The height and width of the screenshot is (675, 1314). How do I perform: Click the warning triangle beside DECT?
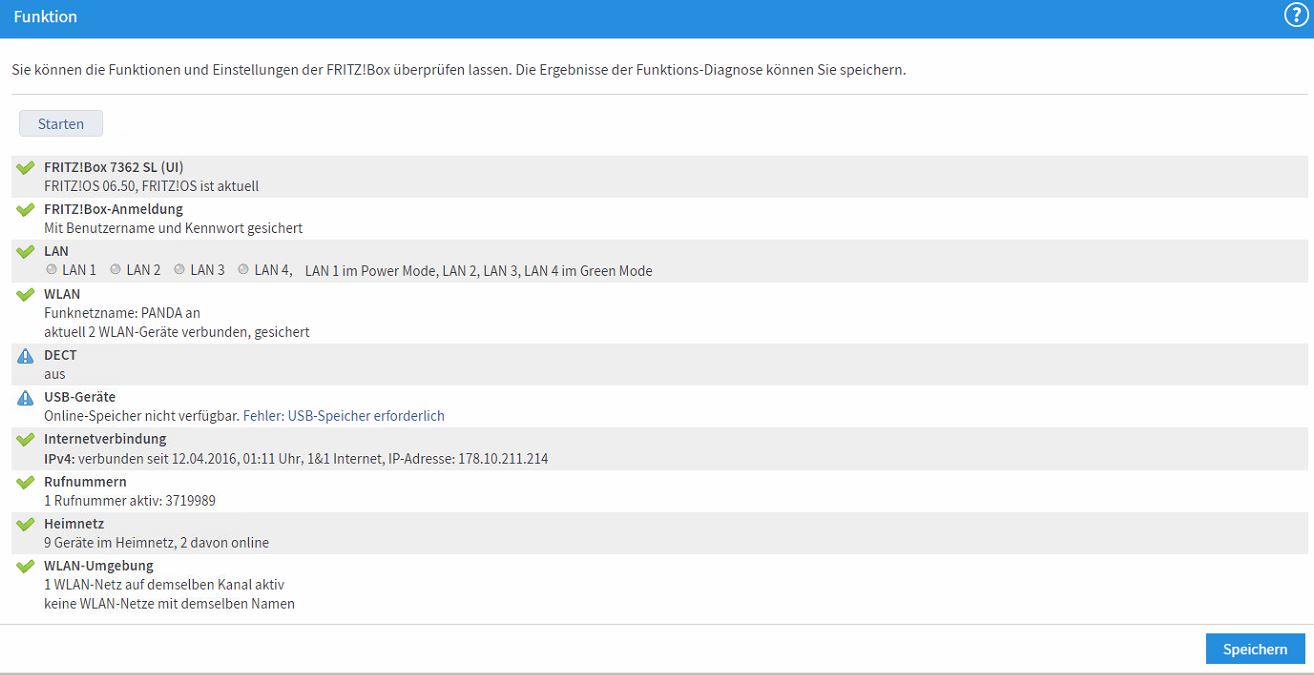point(26,355)
